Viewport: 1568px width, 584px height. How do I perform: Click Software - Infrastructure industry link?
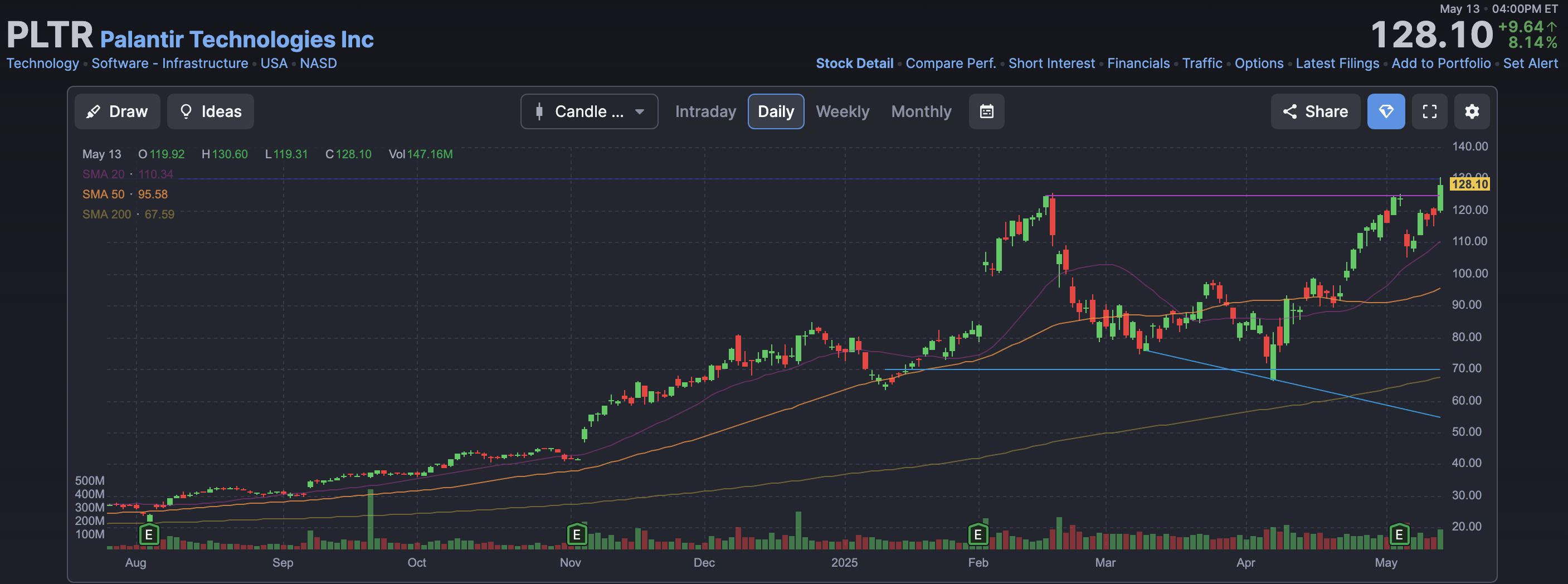[x=170, y=64]
